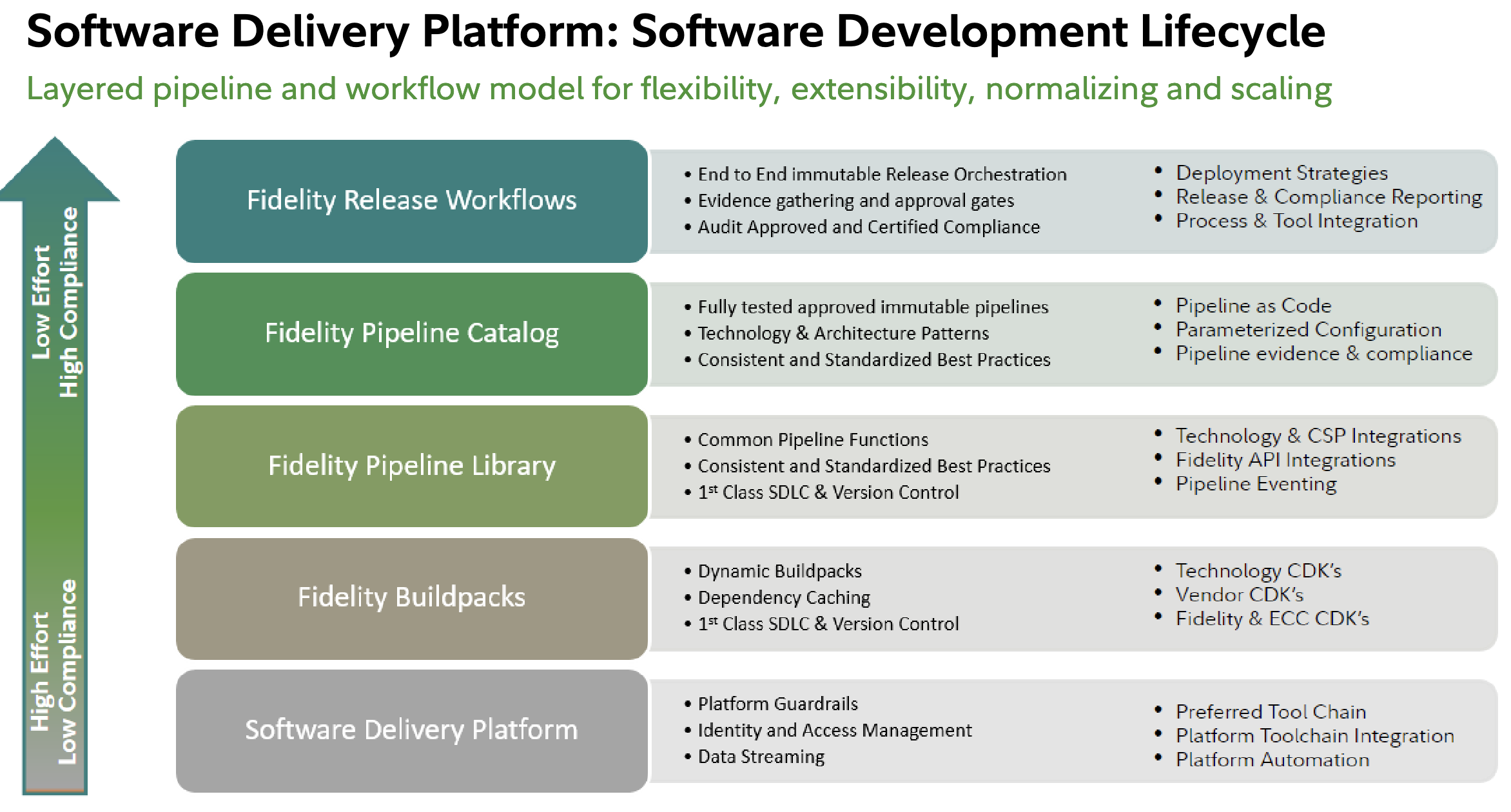
Task: Click the Software Delivery Platform gray box
Action: (411, 730)
